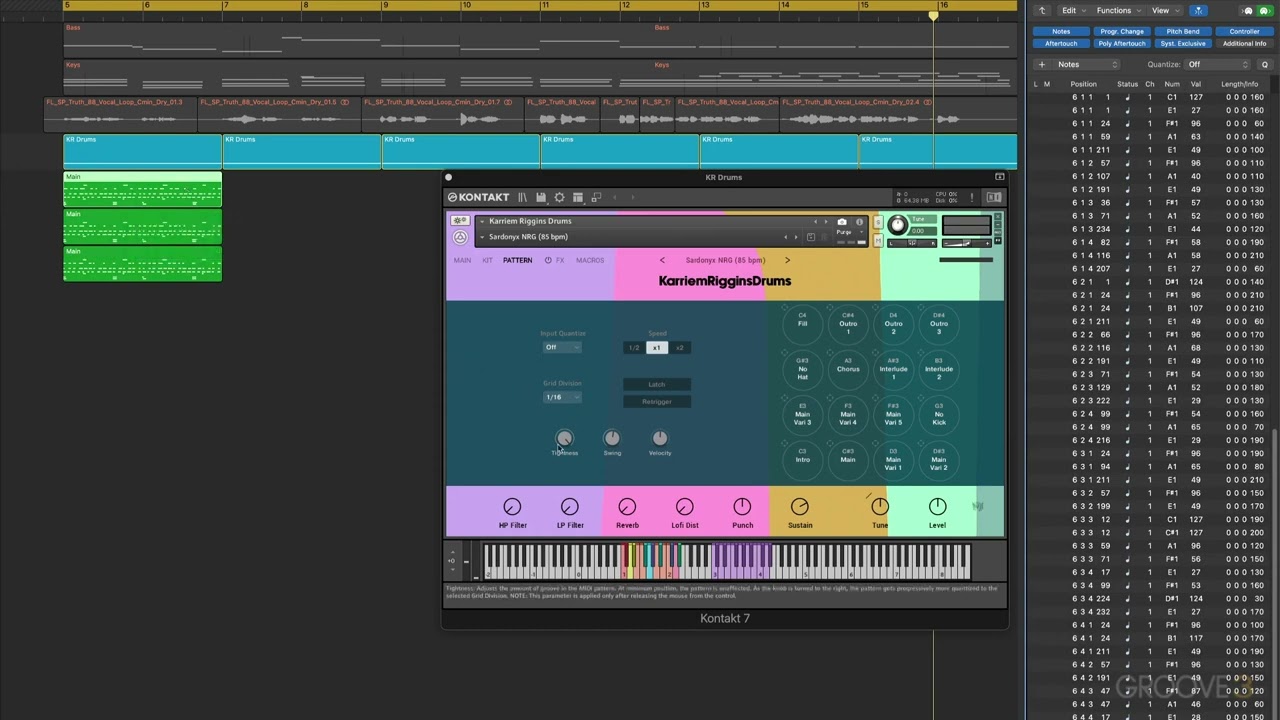Screen dimensions: 1280x720
Task: Toggle the Progr. Change event filter
Action: click(1122, 31)
